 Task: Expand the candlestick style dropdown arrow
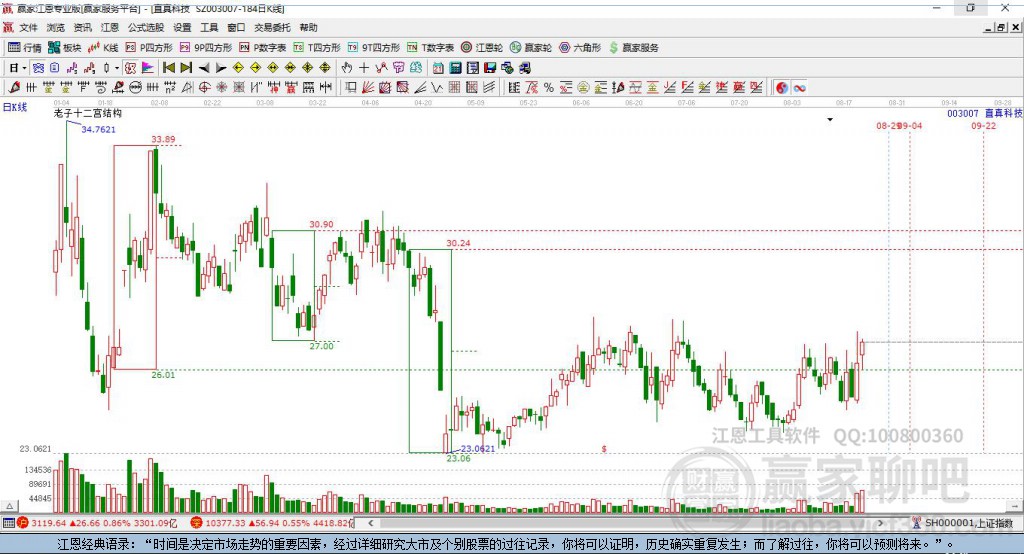[117, 68]
